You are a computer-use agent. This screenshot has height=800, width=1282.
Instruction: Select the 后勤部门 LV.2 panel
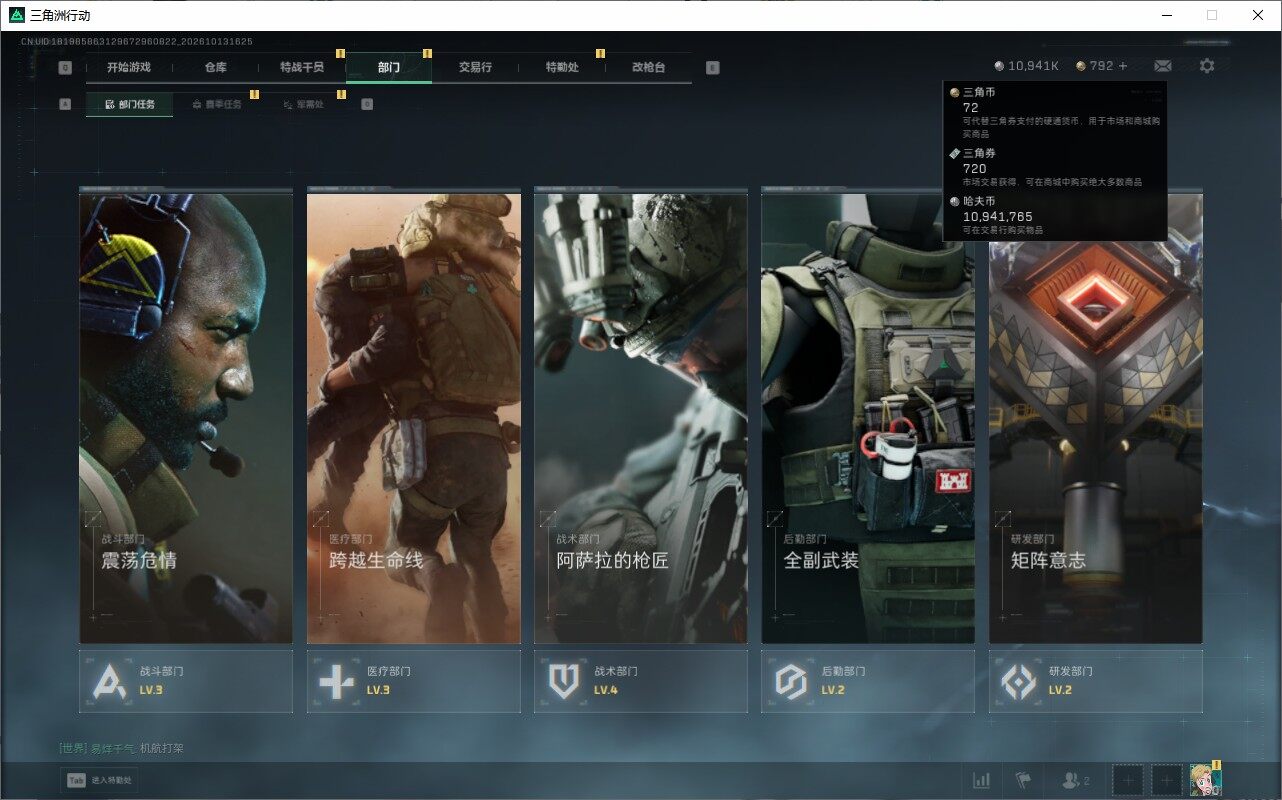click(868, 681)
